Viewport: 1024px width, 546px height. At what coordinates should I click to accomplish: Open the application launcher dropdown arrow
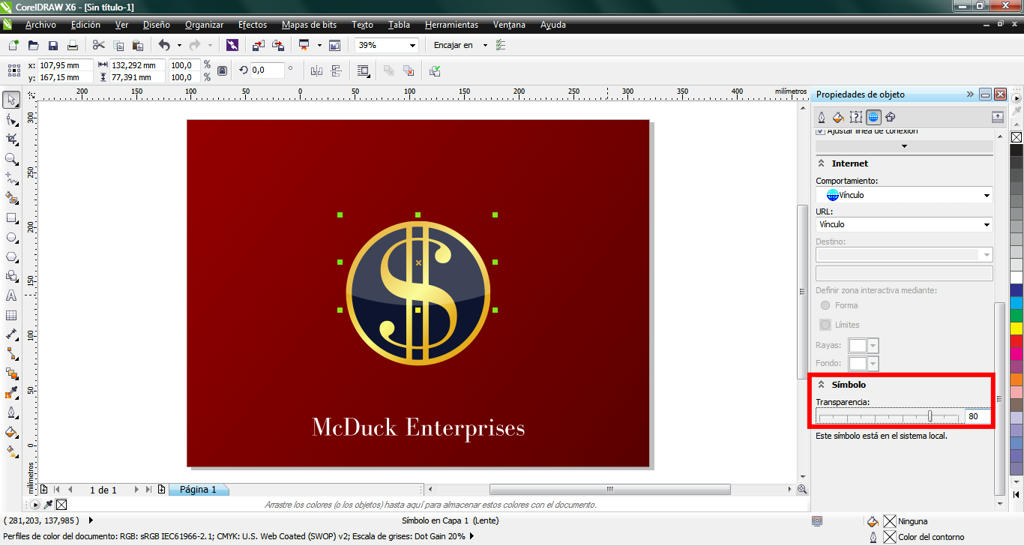[319, 45]
